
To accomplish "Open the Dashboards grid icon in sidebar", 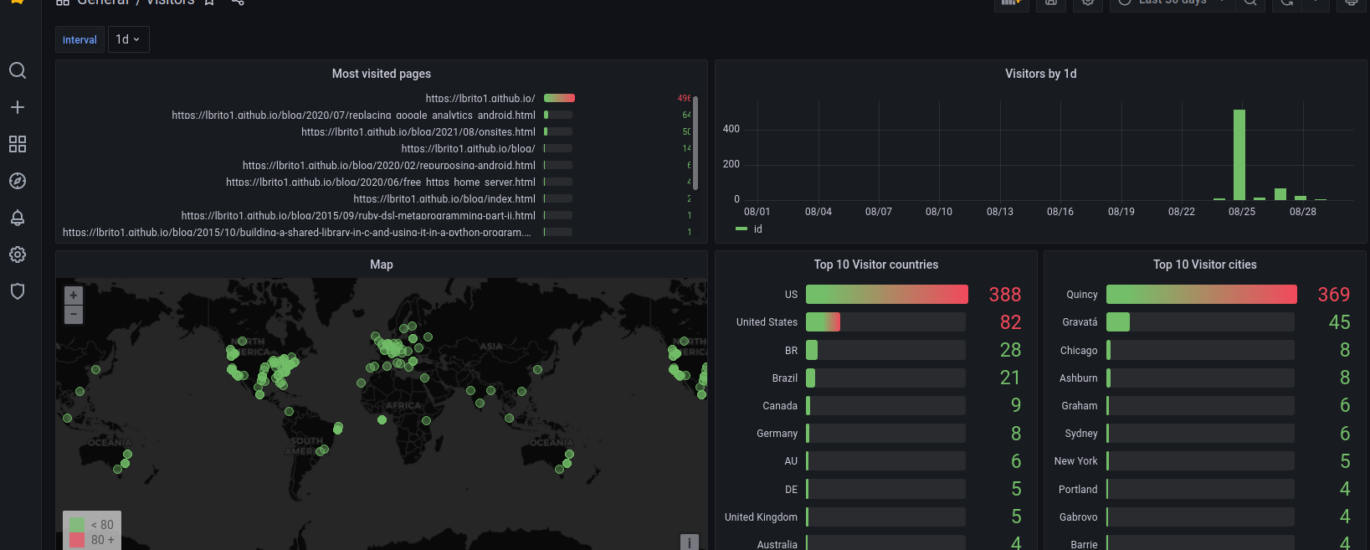I will pyautogui.click(x=17, y=144).
